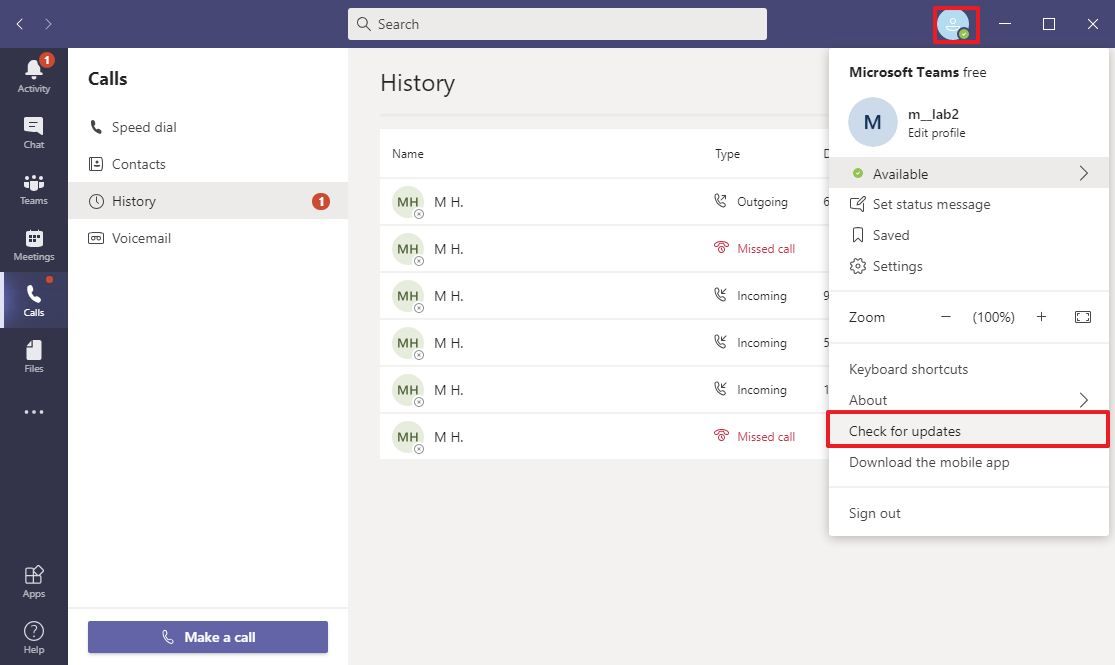The width and height of the screenshot is (1115, 665).
Task: Select History in the Calls panel
Action: pyautogui.click(x=135, y=200)
